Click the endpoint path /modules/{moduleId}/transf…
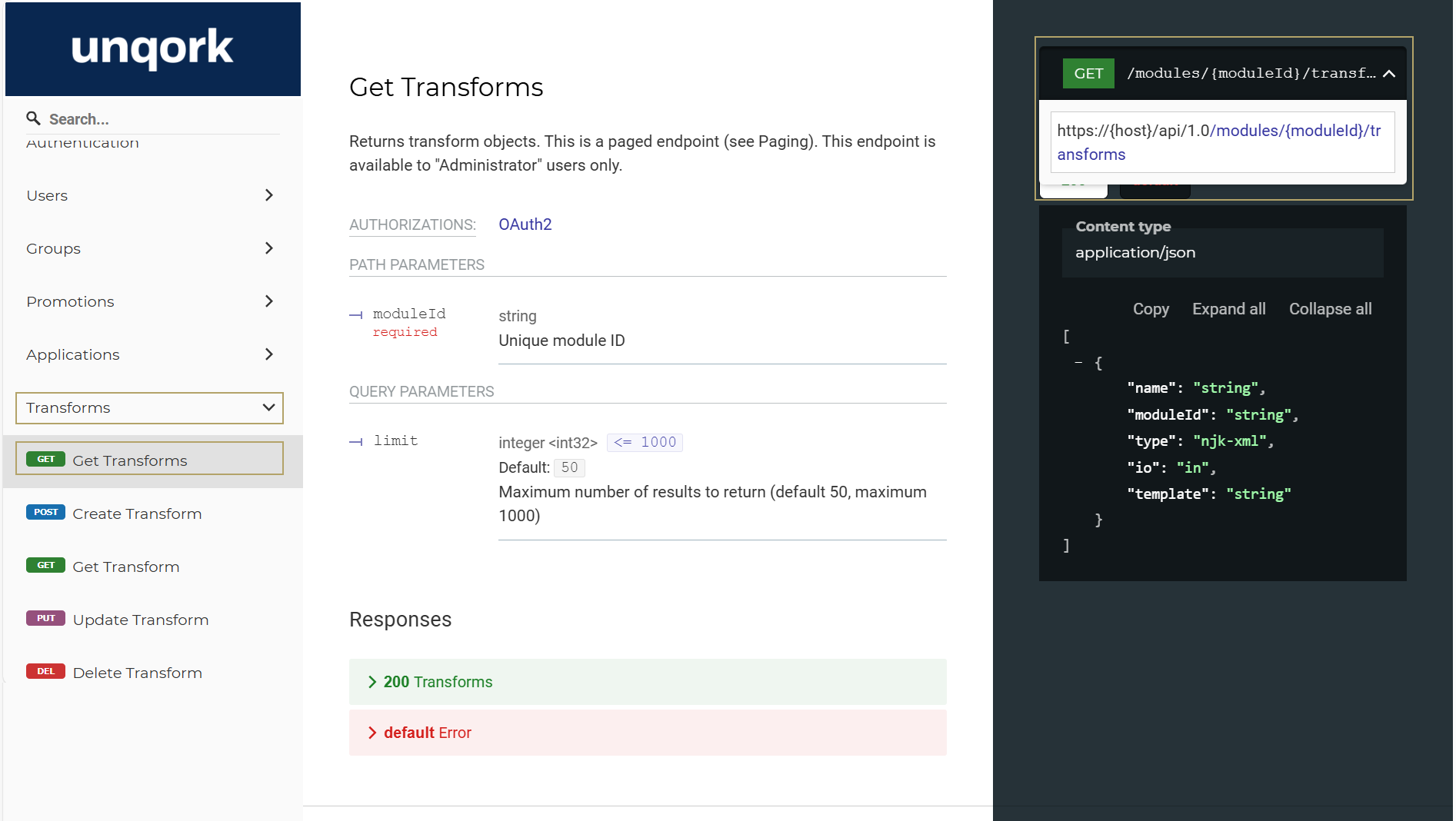Image resolution: width=1456 pixels, height=821 pixels. click(1251, 74)
